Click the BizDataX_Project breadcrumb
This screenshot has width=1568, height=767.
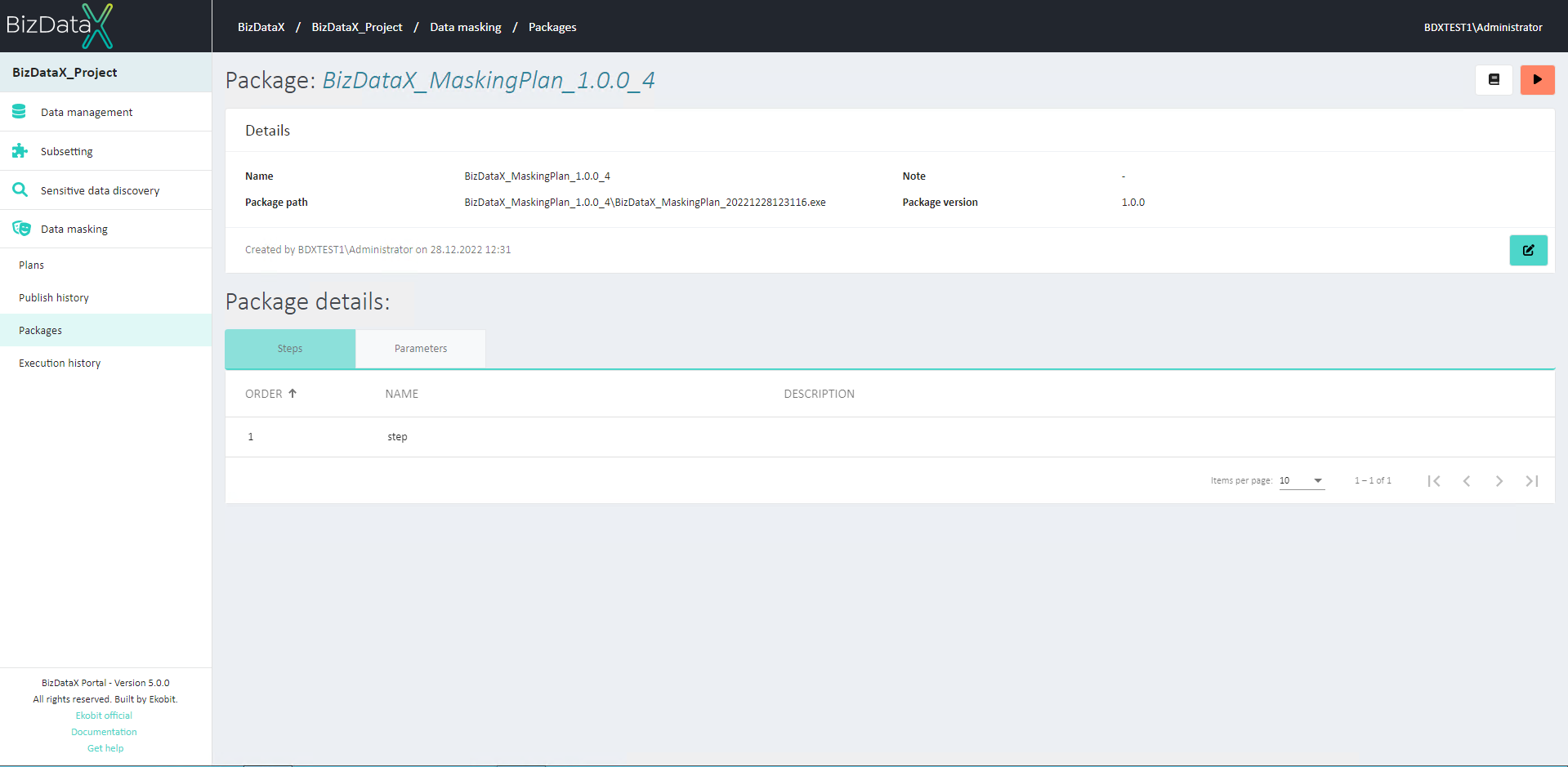[x=357, y=27]
